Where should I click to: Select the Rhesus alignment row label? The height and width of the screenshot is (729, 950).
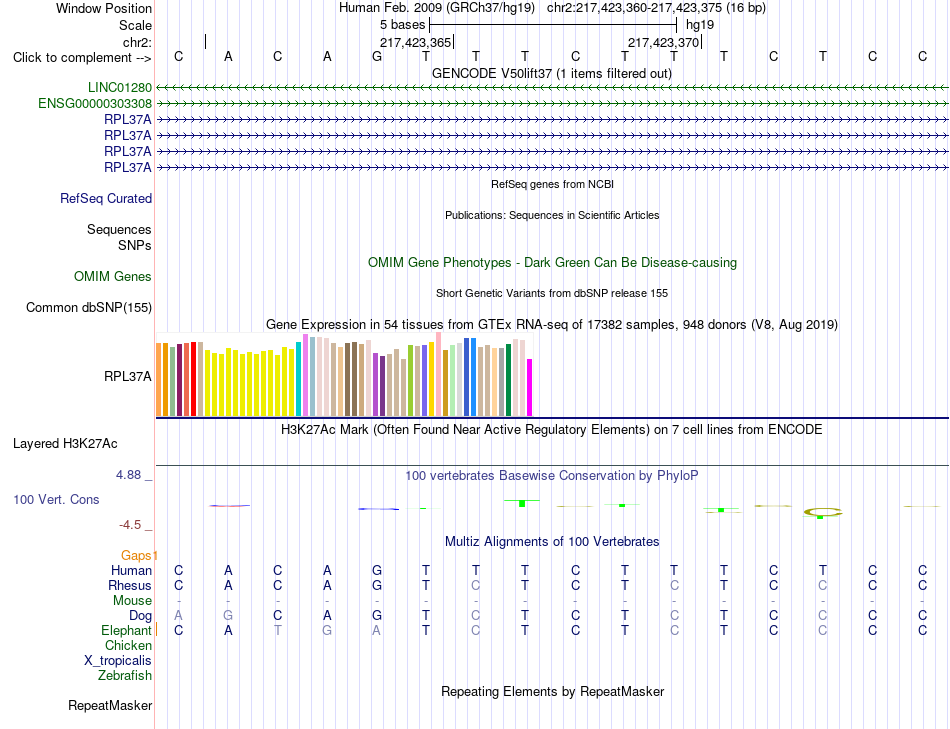click(130, 586)
